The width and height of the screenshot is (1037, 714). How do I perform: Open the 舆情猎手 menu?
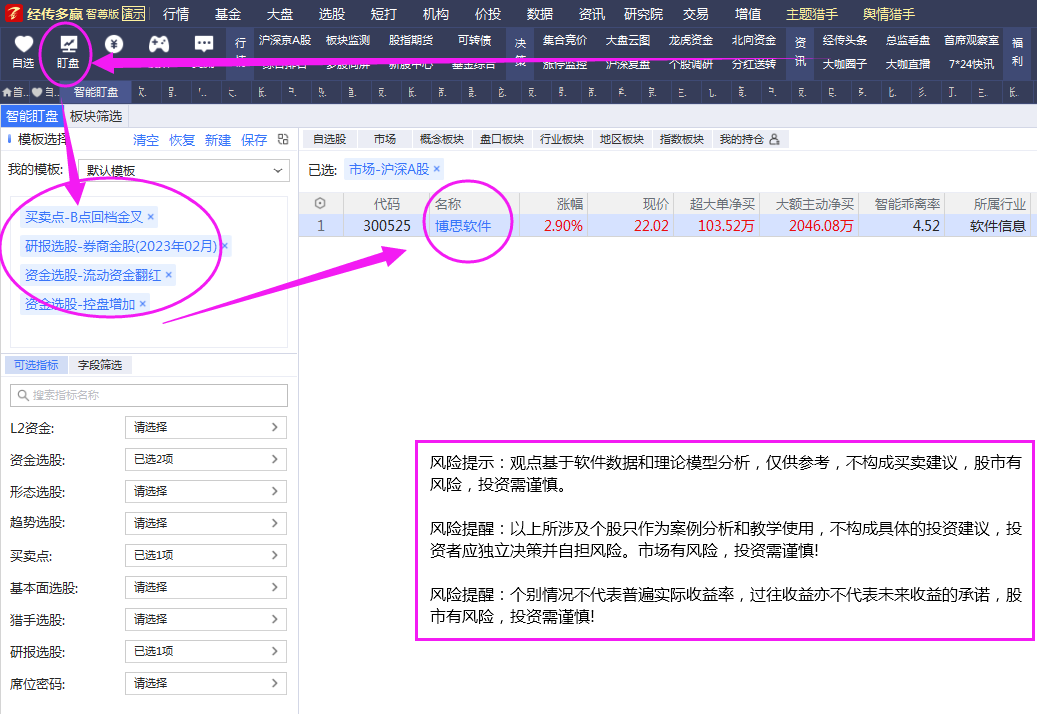click(x=890, y=14)
